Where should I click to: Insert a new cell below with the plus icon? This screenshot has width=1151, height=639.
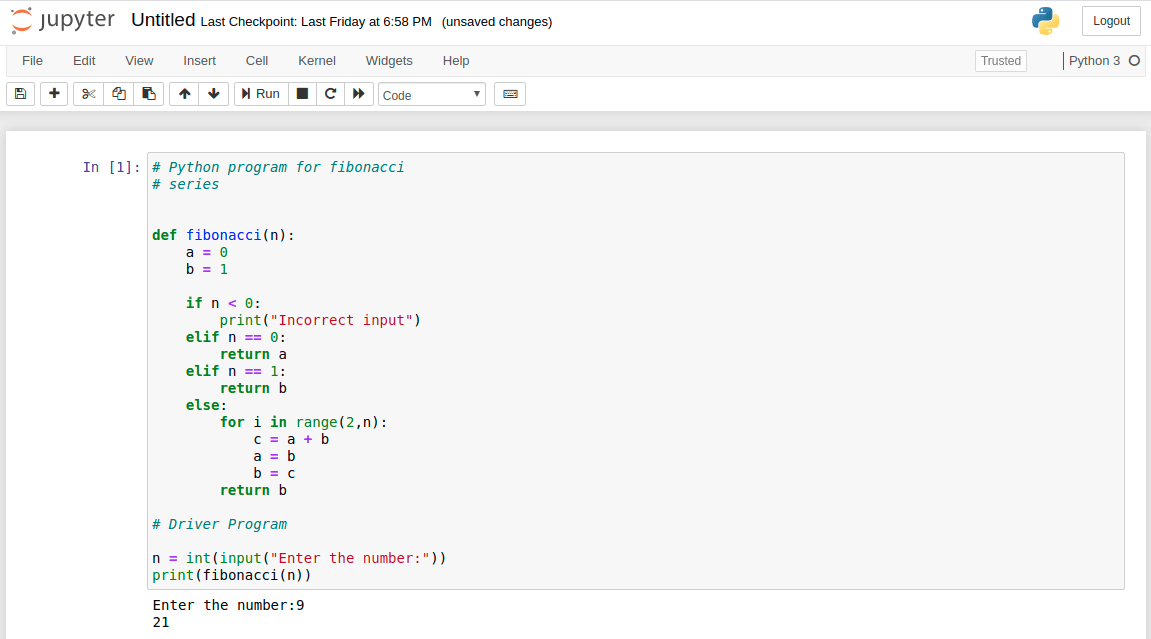[x=54, y=93]
